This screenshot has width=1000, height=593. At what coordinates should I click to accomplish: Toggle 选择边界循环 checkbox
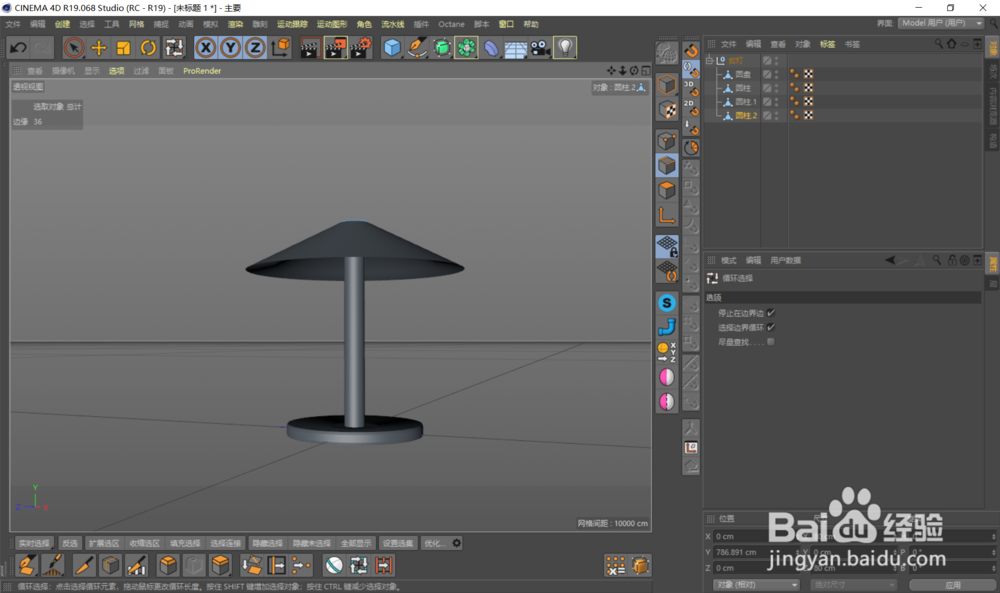coord(770,327)
